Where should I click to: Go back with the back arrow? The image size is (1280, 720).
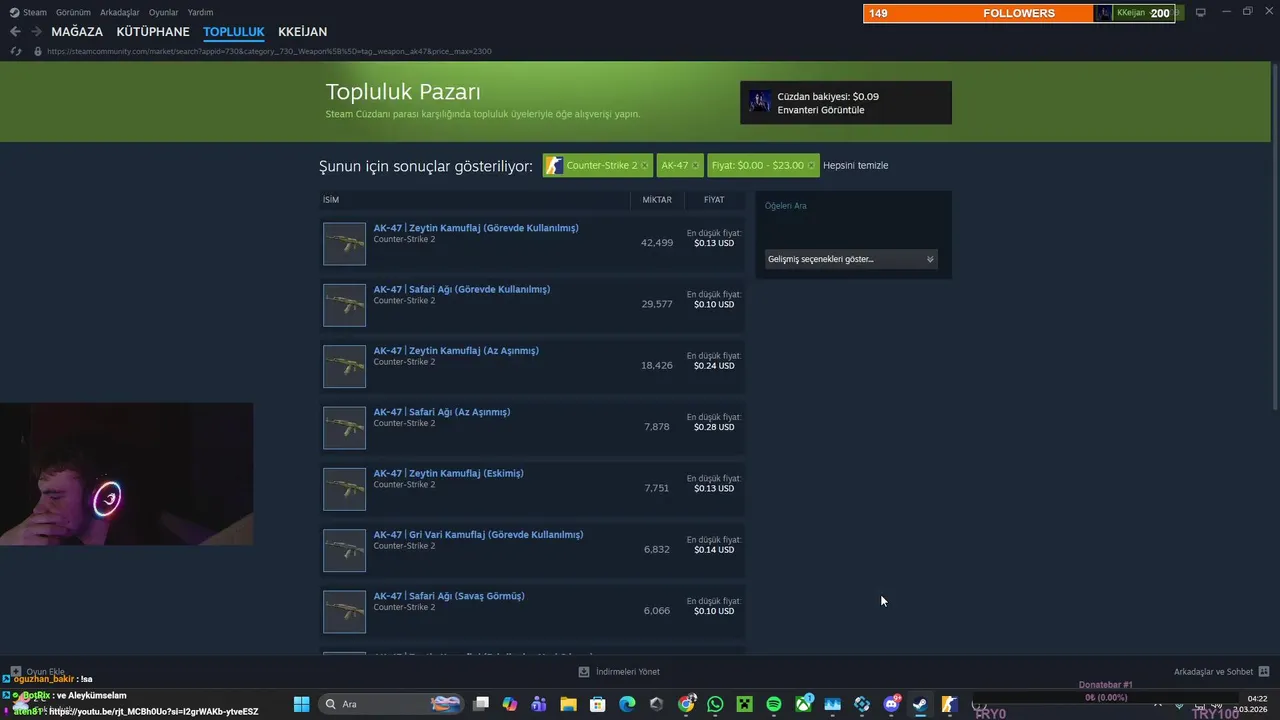pyautogui.click(x=15, y=32)
